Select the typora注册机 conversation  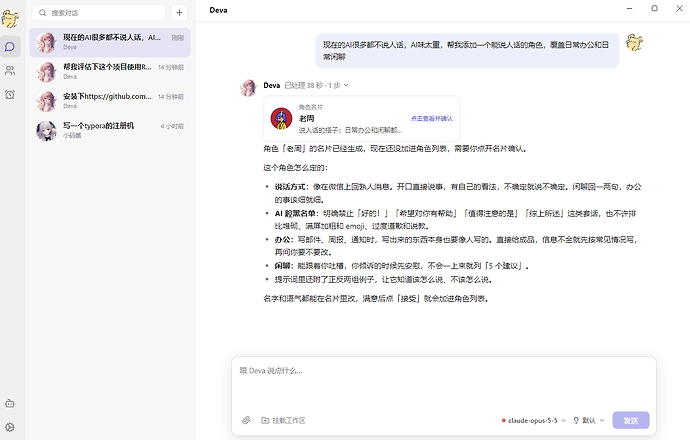110,130
